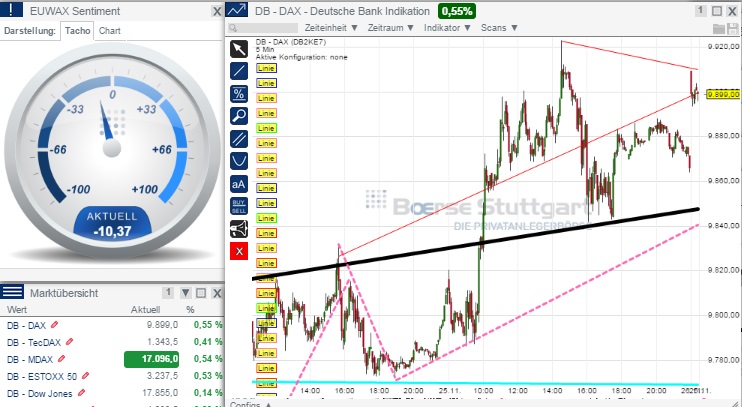Click the 0,55% green change badge
Screen dimensions: 742x407
tap(457, 10)
